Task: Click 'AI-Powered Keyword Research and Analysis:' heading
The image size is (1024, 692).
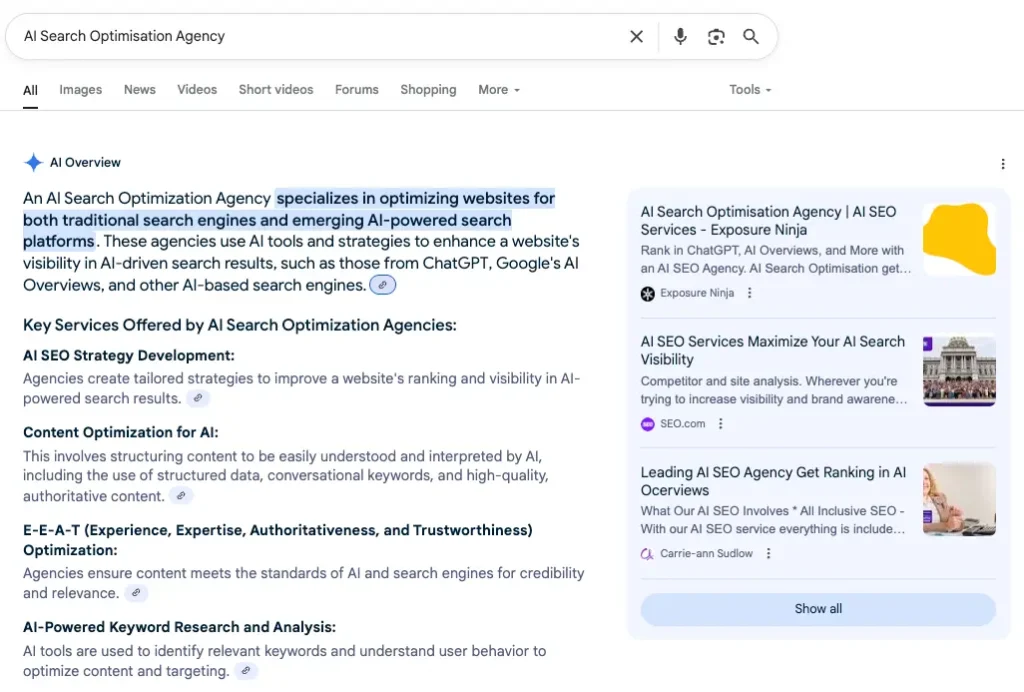Action: 180,627
